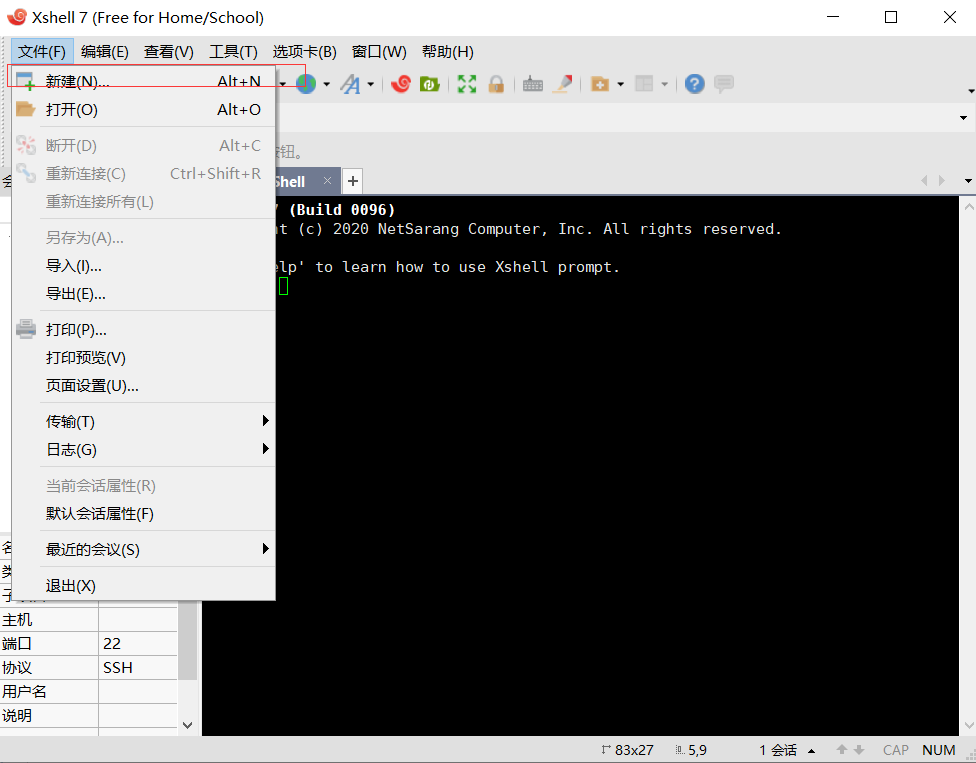Open the 编辑(E) menu
Image resolution: width=976 pixels, height=763 pixels.
(x=105, y=52)
